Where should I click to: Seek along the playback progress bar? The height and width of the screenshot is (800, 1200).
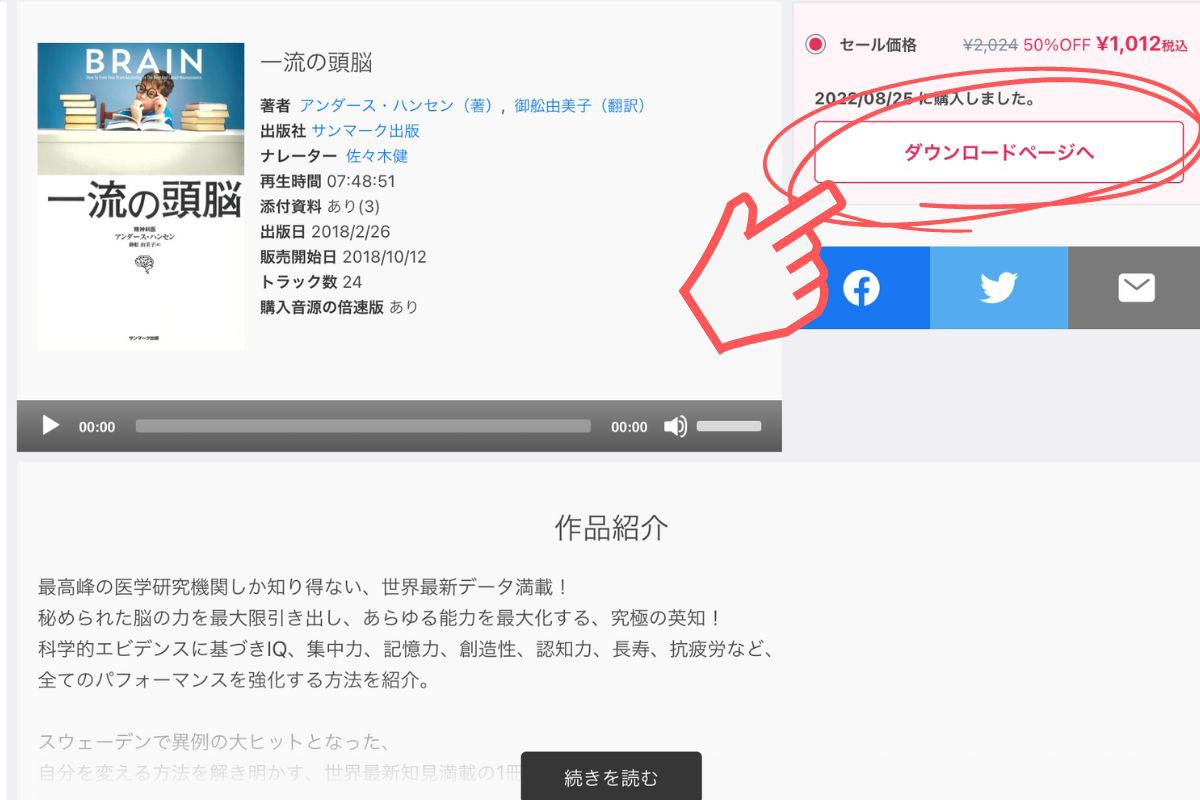pos(360,426)
